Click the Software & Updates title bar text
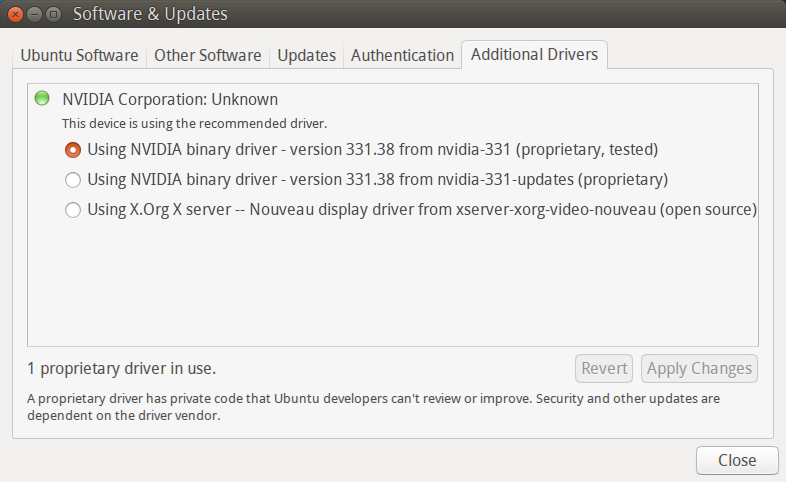Screen dimensions: 786x482 pos(150,14)
